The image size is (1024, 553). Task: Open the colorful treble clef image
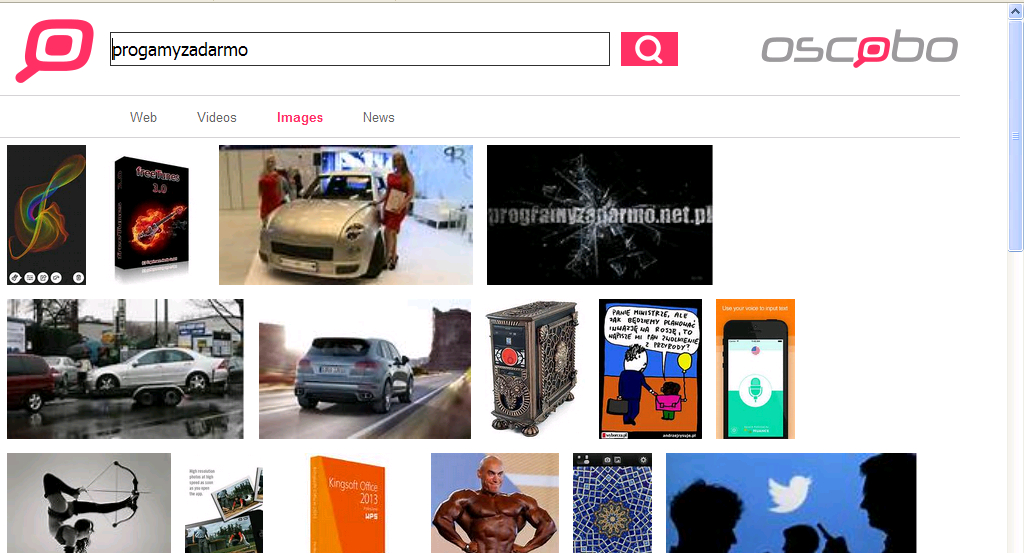[46, 215]
